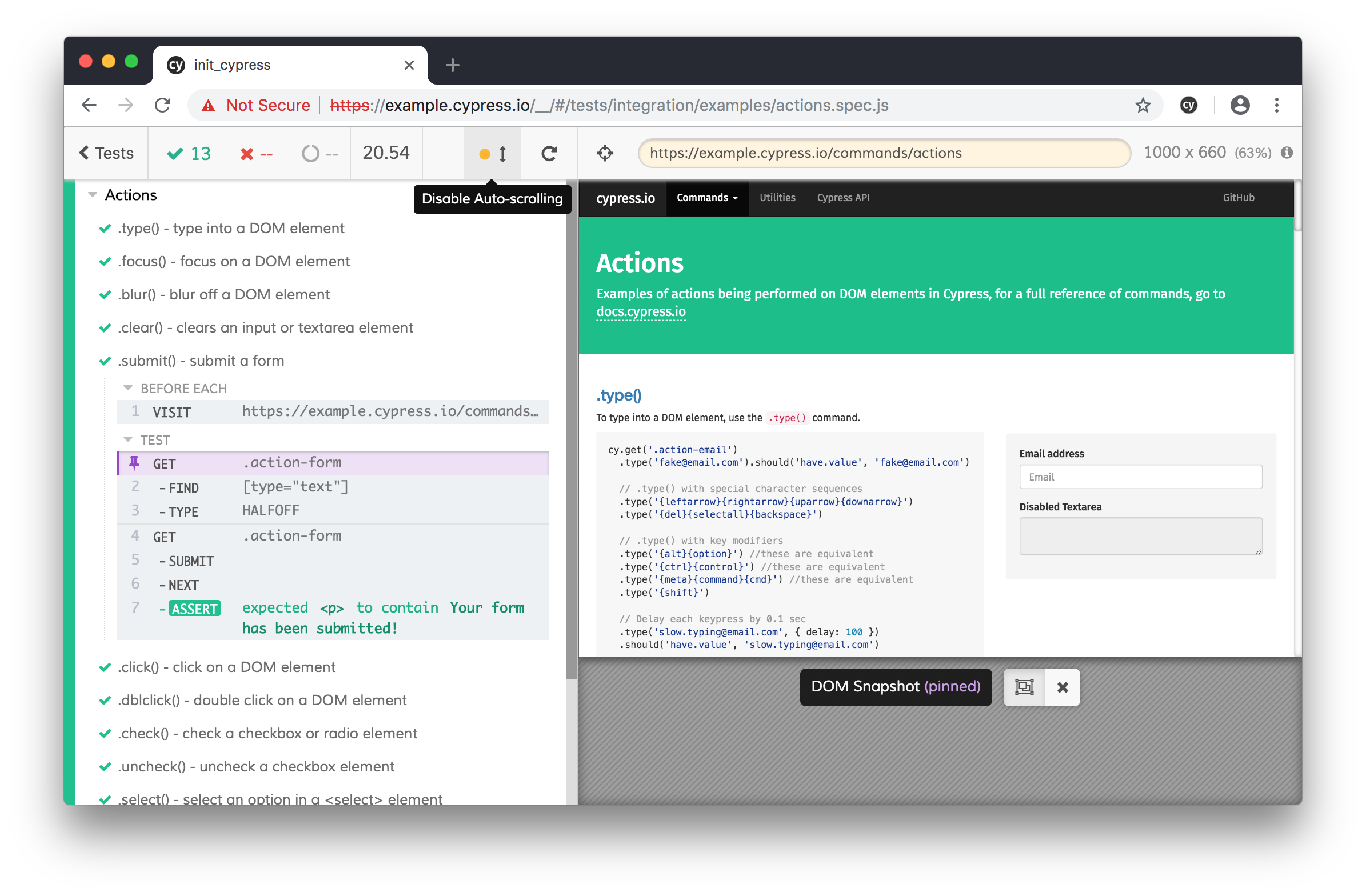Click the failed tests indicator
This screenshot has height=896, width=1366.
click(x=257, y=154)
